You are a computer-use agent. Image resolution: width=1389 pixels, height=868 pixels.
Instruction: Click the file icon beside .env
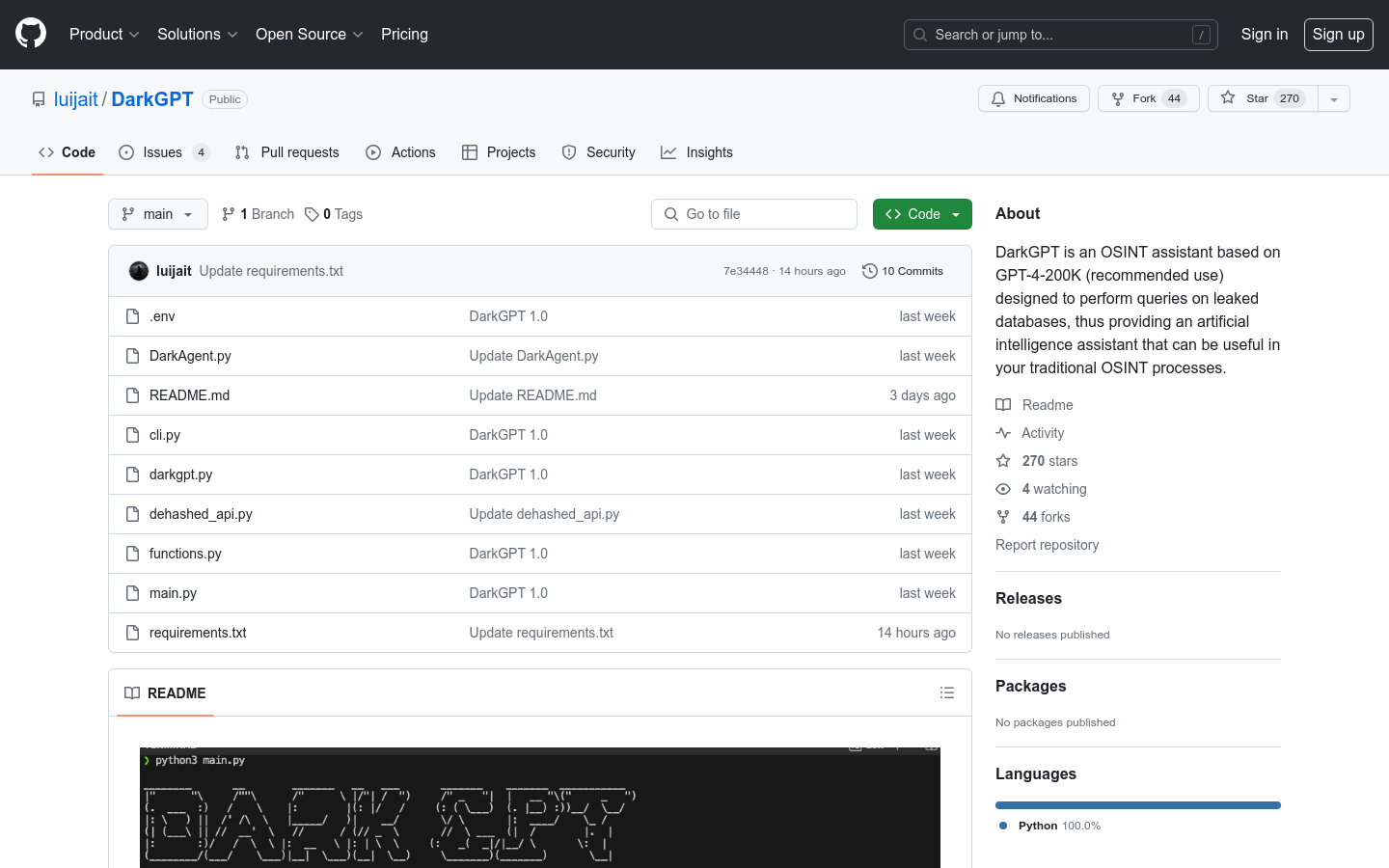[x=133, y=316]
